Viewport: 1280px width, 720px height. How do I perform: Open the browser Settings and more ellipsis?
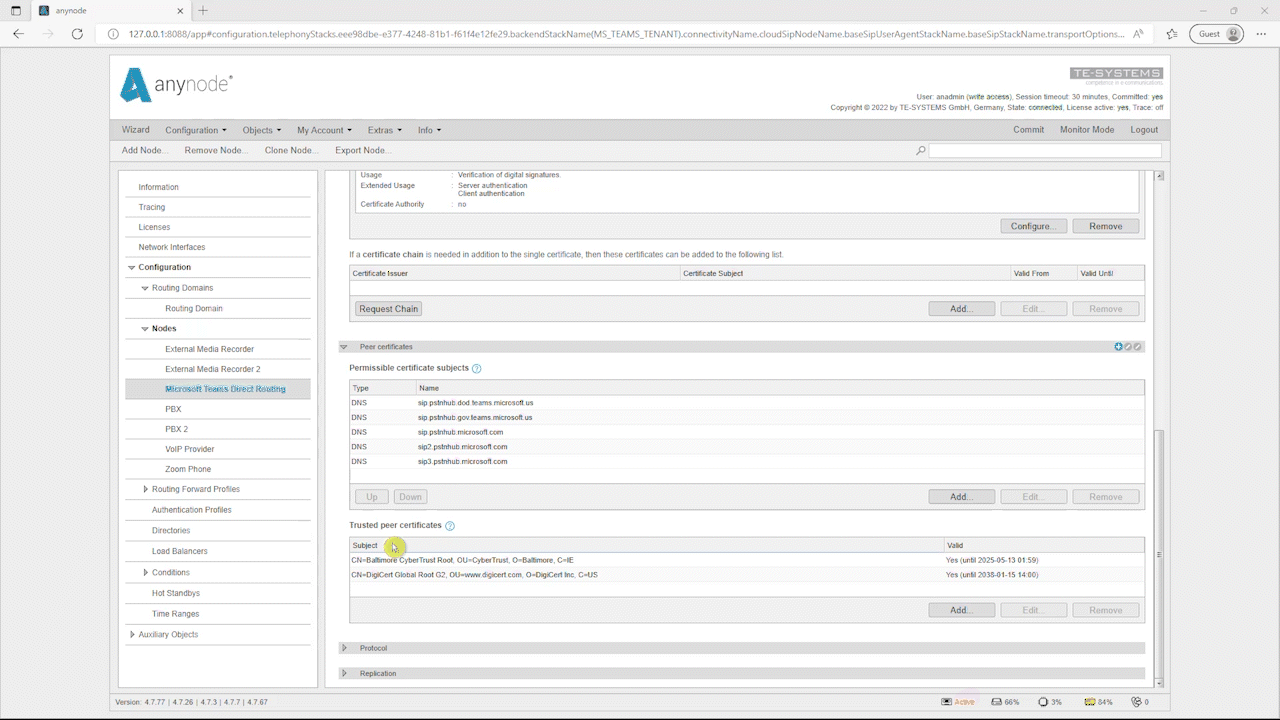[x=1261, y=33]
